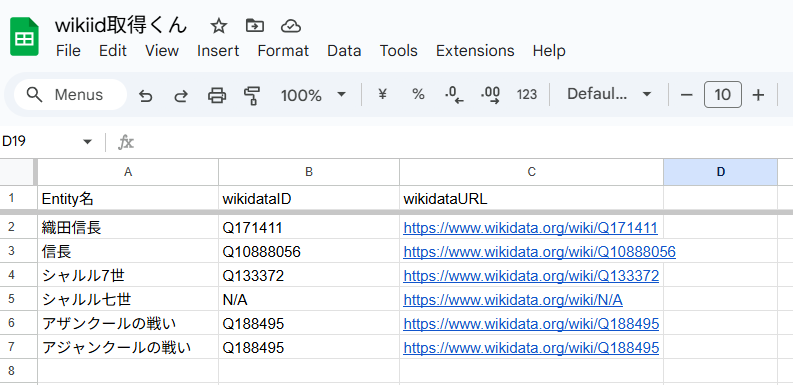Click the undo arrow icon

click(145, 95)
